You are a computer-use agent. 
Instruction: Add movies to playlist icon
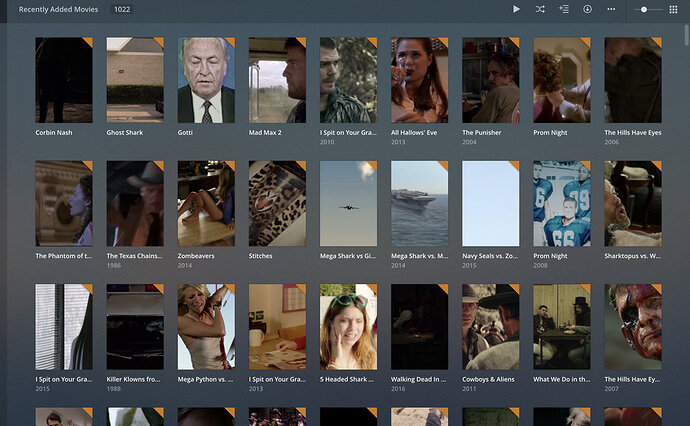pos(564,9)
